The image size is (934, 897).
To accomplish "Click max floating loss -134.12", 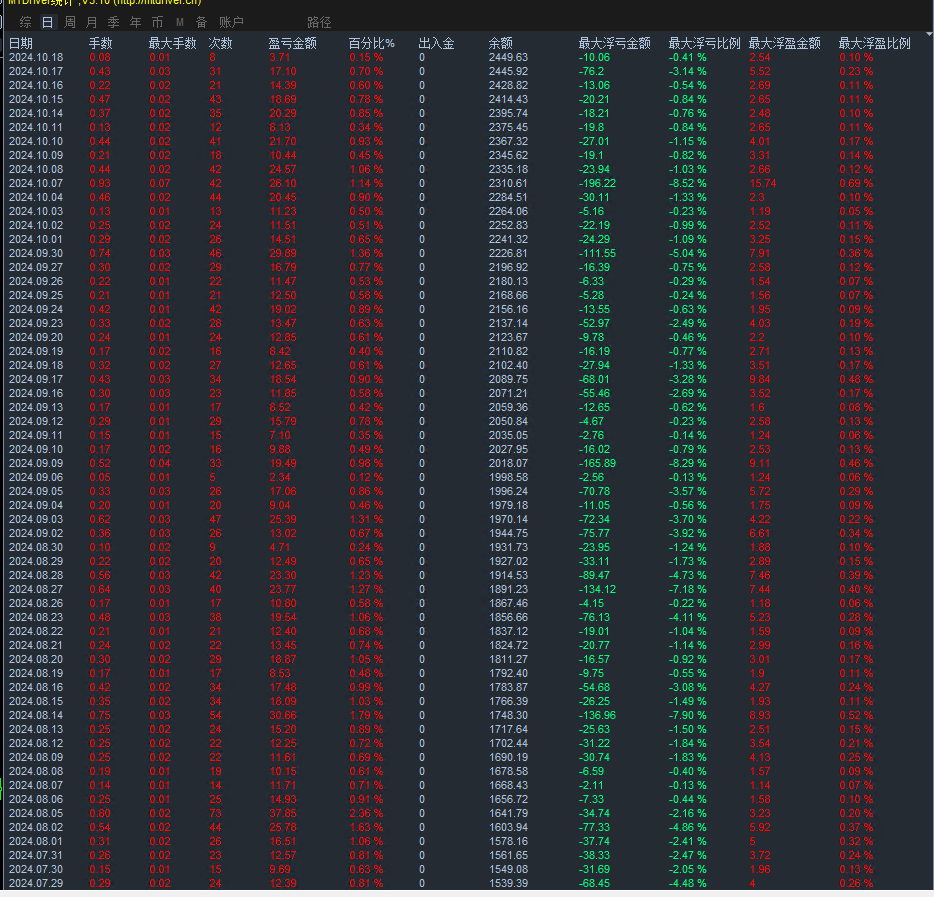I will [597, 589].
